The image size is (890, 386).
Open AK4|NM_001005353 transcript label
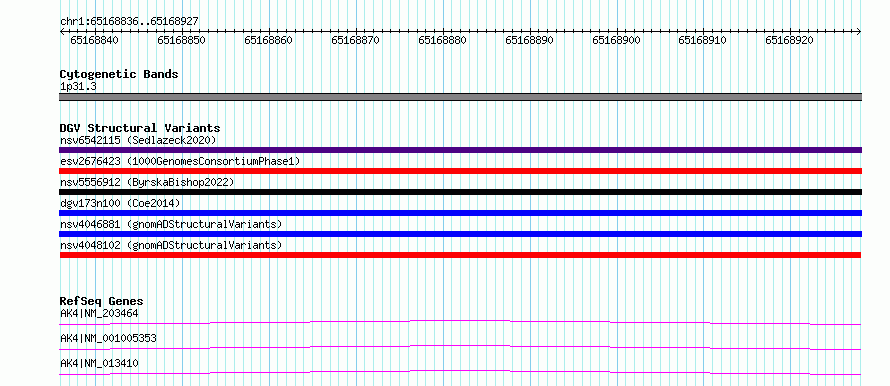click(x=108, y=338)
